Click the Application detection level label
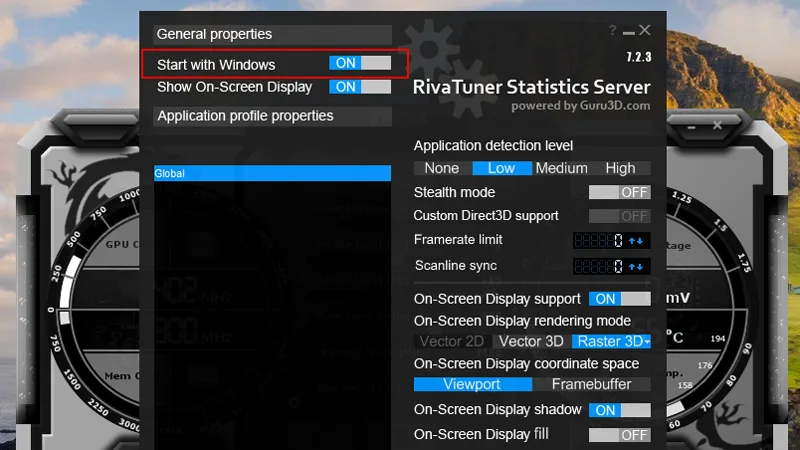This screenshot has height=450, width=800. point(493,146)
